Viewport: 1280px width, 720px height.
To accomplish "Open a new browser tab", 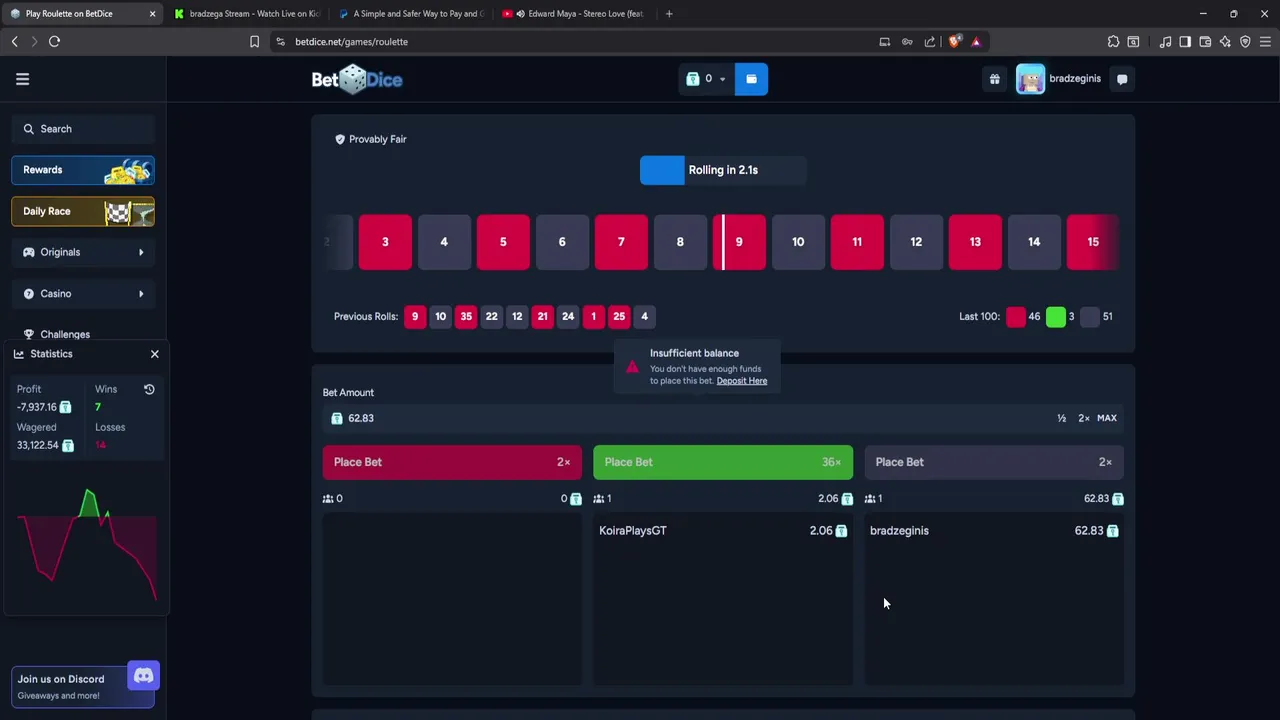I will (669, 14).
